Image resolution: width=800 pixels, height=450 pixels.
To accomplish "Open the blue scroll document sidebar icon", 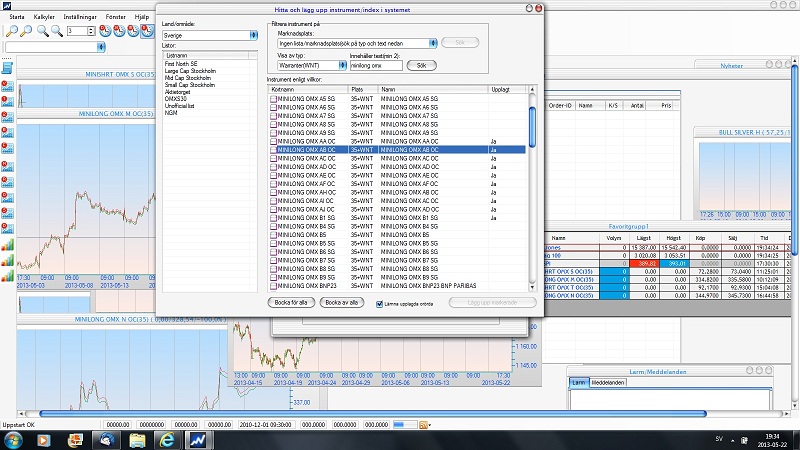I will pos(6,68).
